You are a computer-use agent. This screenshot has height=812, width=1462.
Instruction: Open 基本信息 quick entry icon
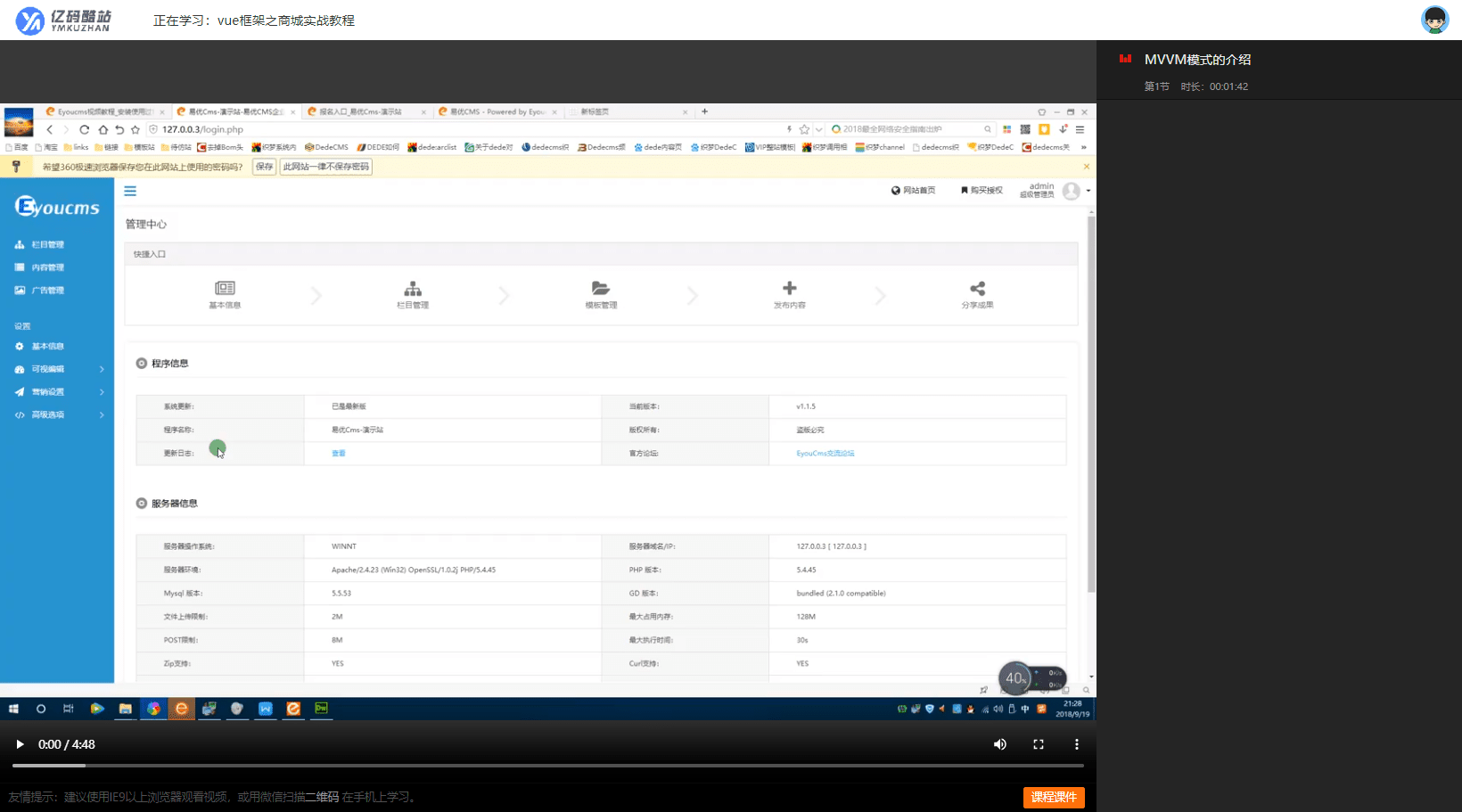coord(225,289)
